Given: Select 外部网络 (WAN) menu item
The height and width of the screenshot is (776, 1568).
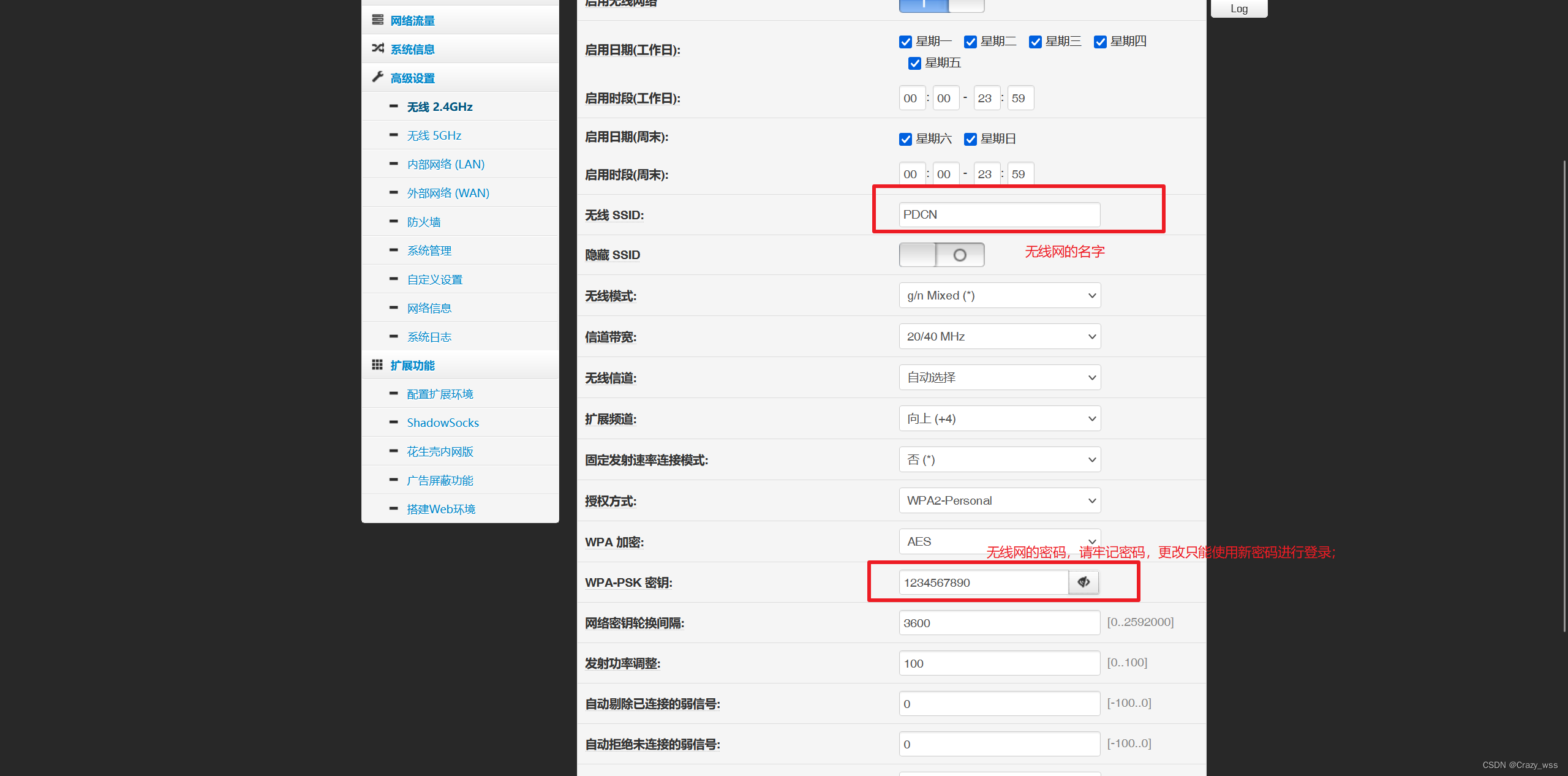Looking at the screenshot, I should (448, 193).
